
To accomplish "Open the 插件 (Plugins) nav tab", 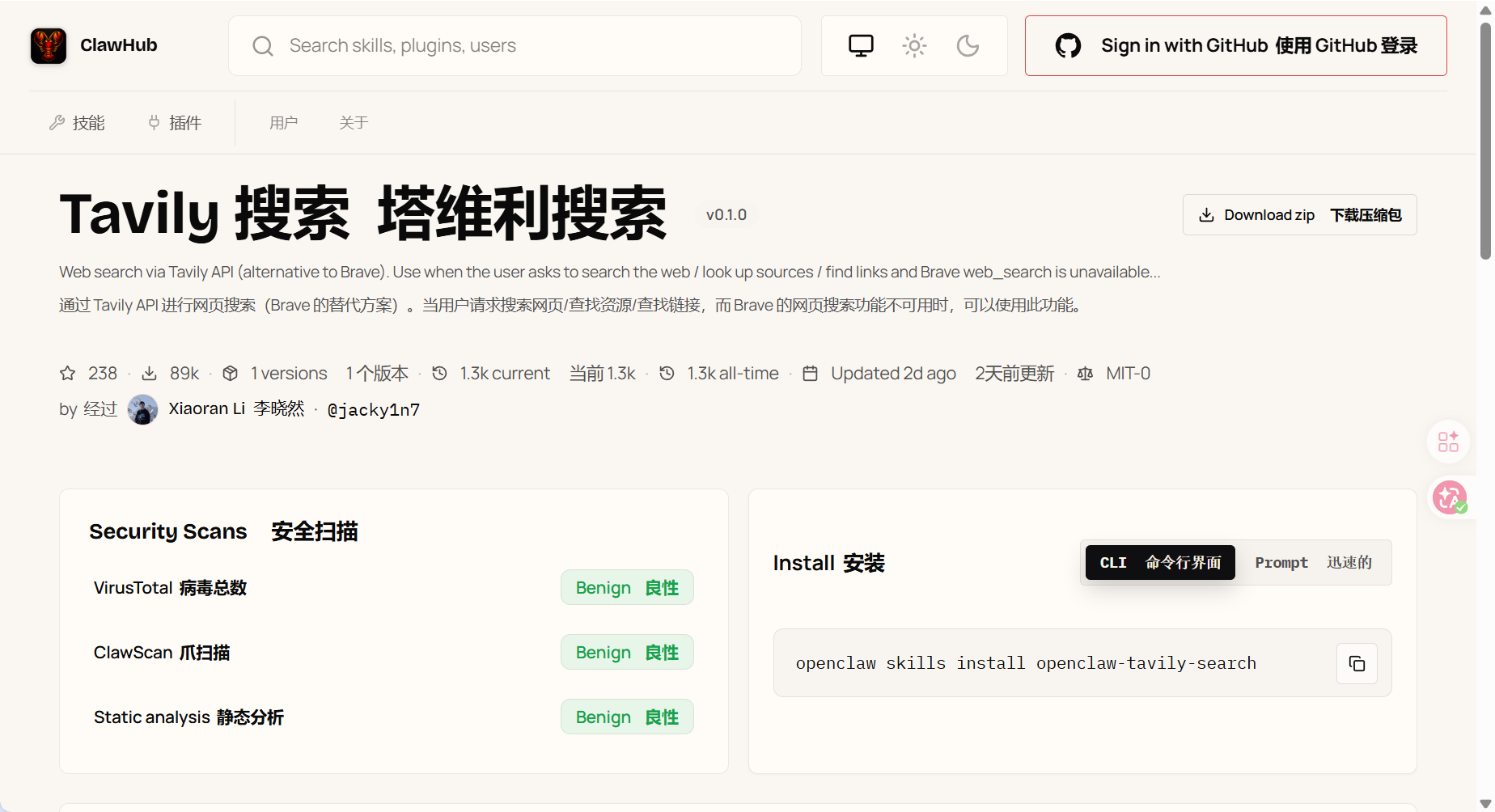I will coord(175,123).
